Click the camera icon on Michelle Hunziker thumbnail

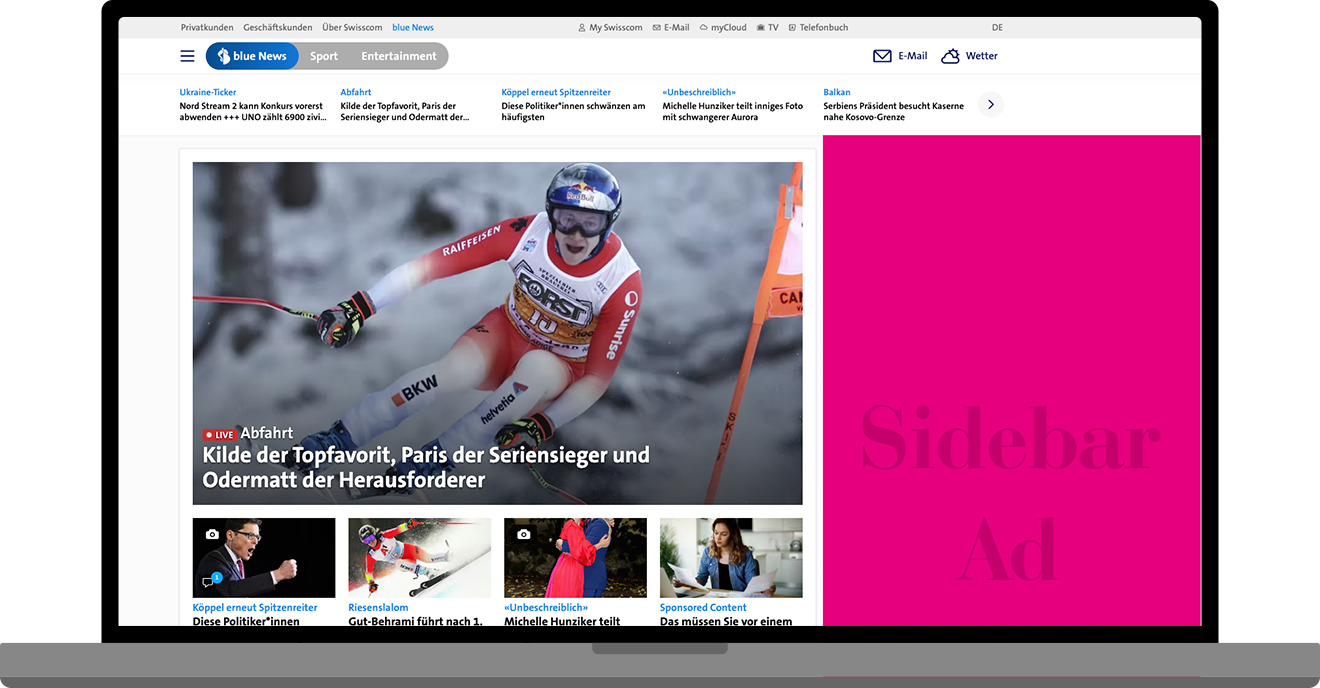522,534
